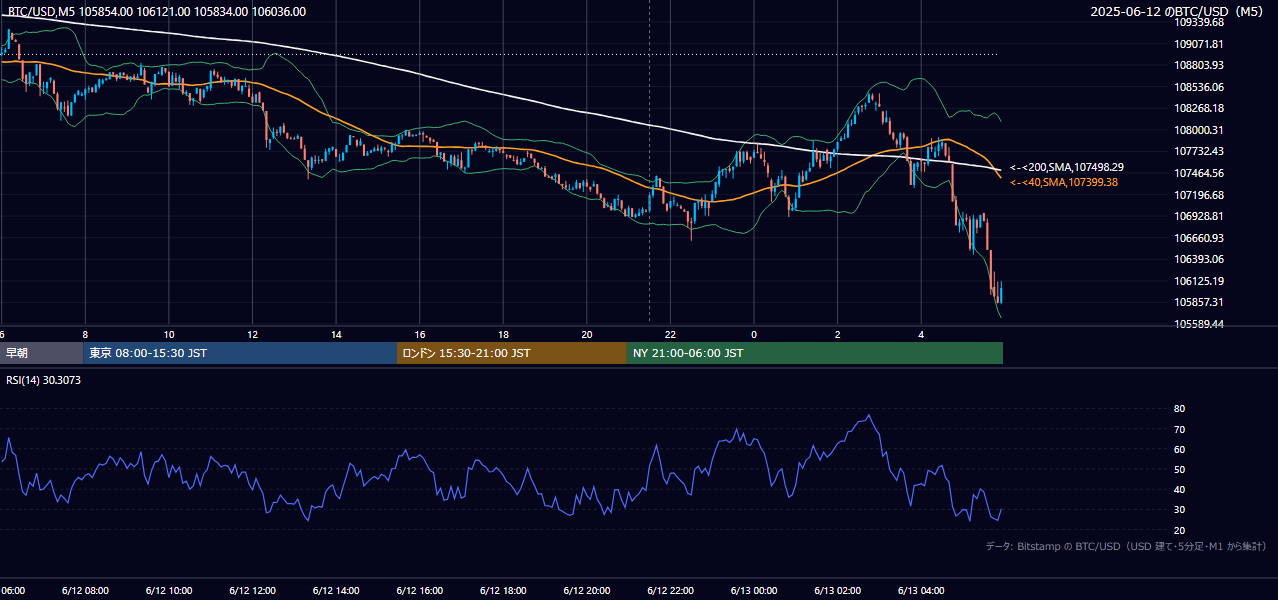Viewport: 1278px width, 600px height.
Task: Click price axis value 106125.19
Action: tap(1199, 281)
